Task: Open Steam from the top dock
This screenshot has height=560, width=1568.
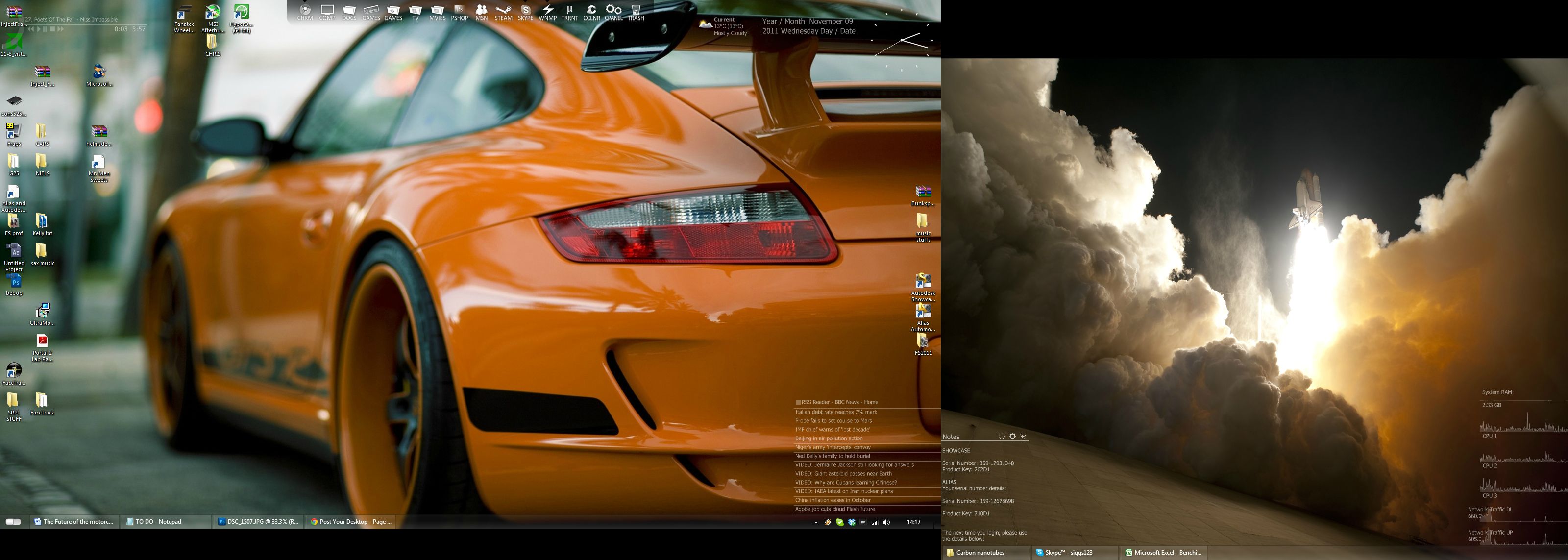Action: [x=503, y=11]
